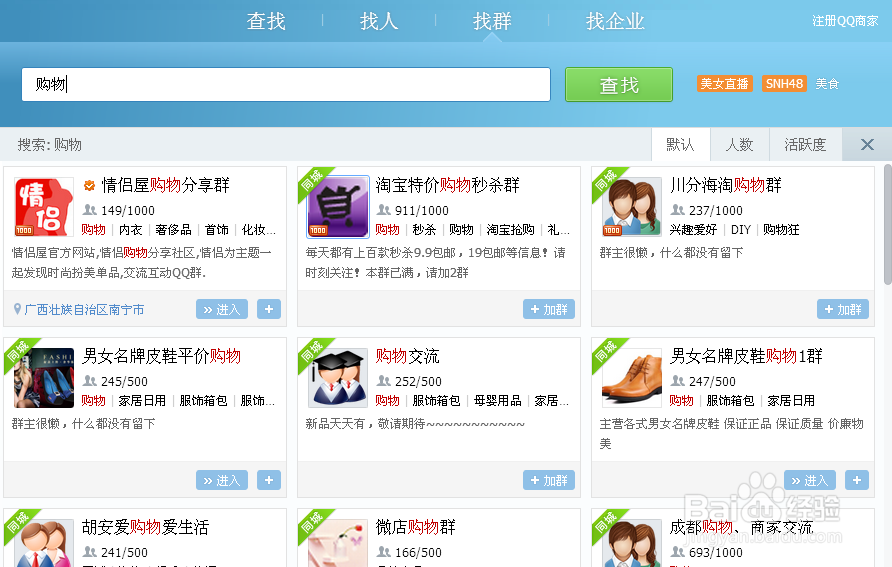Open the 购物交流 group title
Viewport: 892px width, 567px height.
point(407,356)
